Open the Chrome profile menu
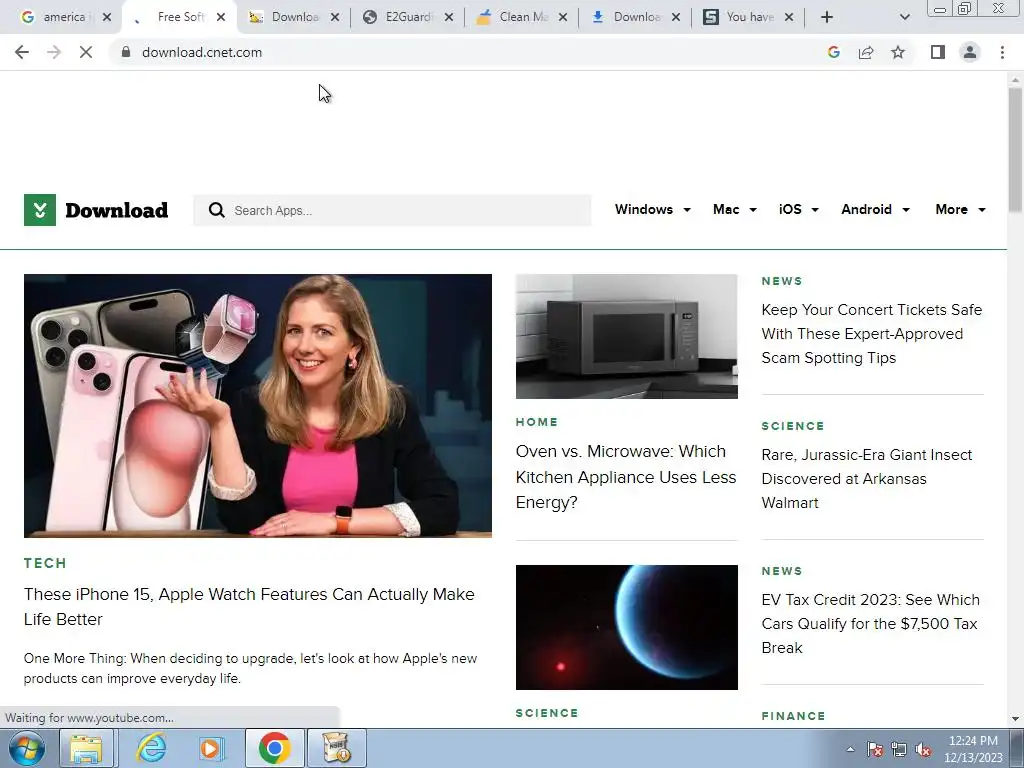This screenshot has width=1024, height=768. (x=970, y=52)
